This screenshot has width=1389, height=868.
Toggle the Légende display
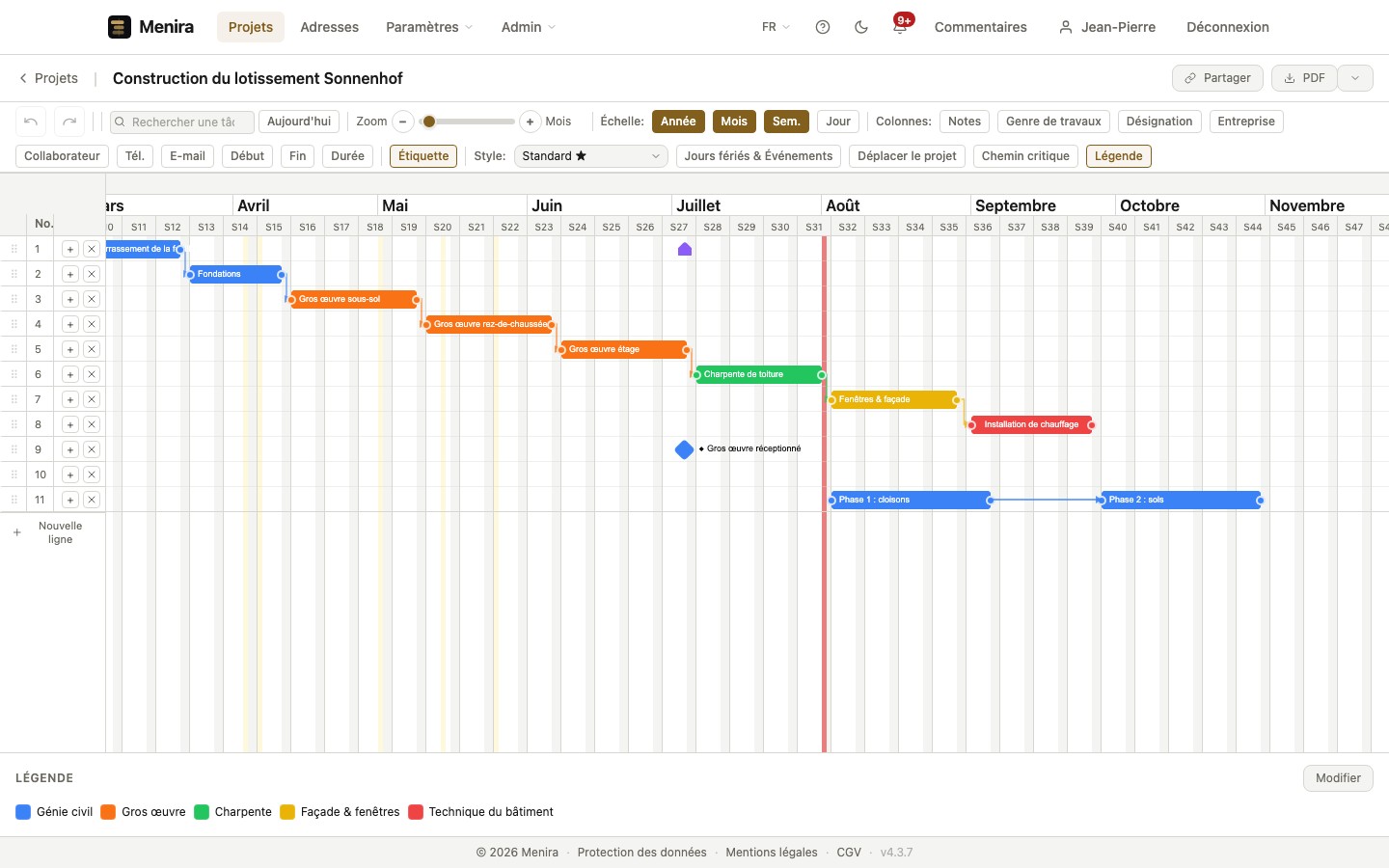tap(1119, 156)
